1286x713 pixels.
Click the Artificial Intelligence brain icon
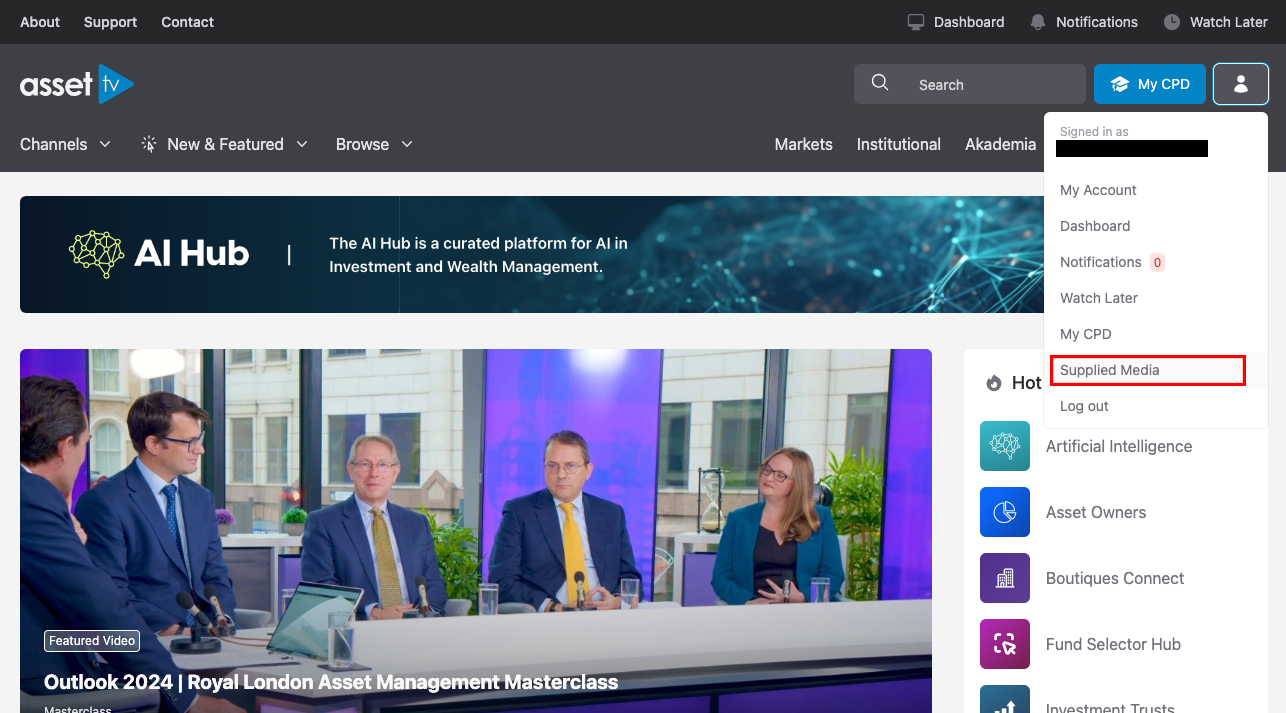tap(1005, 446)
